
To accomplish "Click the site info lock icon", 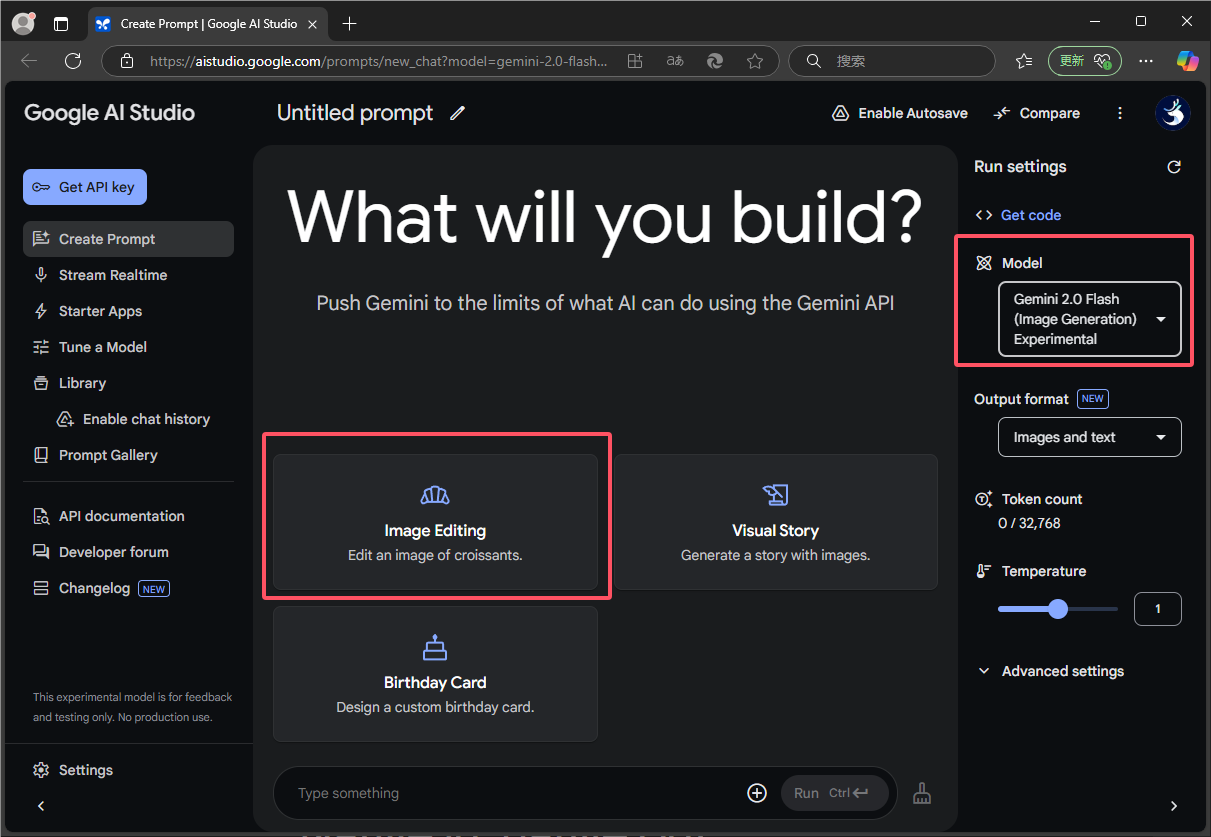I will coord(127,61).
